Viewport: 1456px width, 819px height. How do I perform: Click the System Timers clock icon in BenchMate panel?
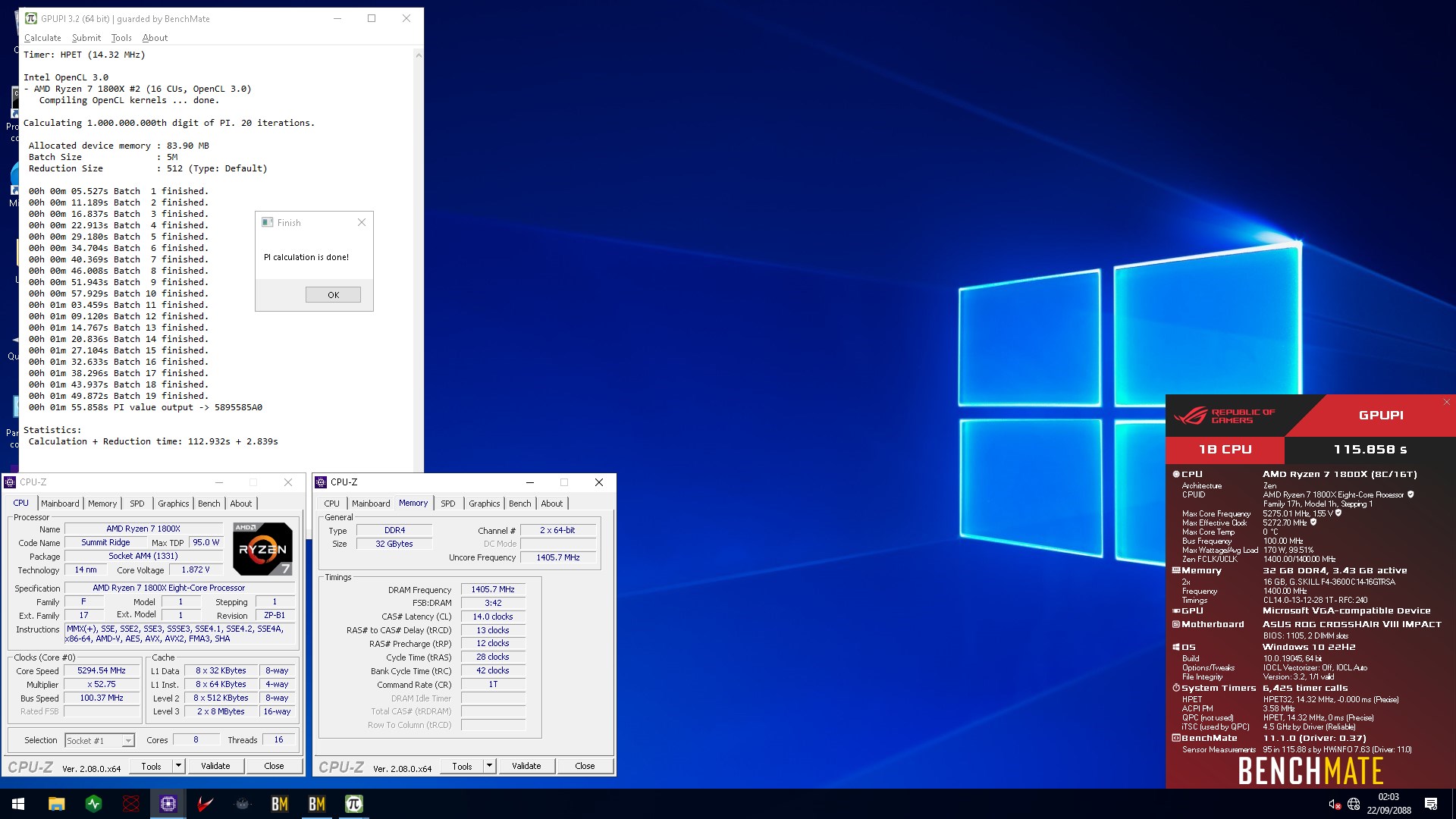[1176, 688]
